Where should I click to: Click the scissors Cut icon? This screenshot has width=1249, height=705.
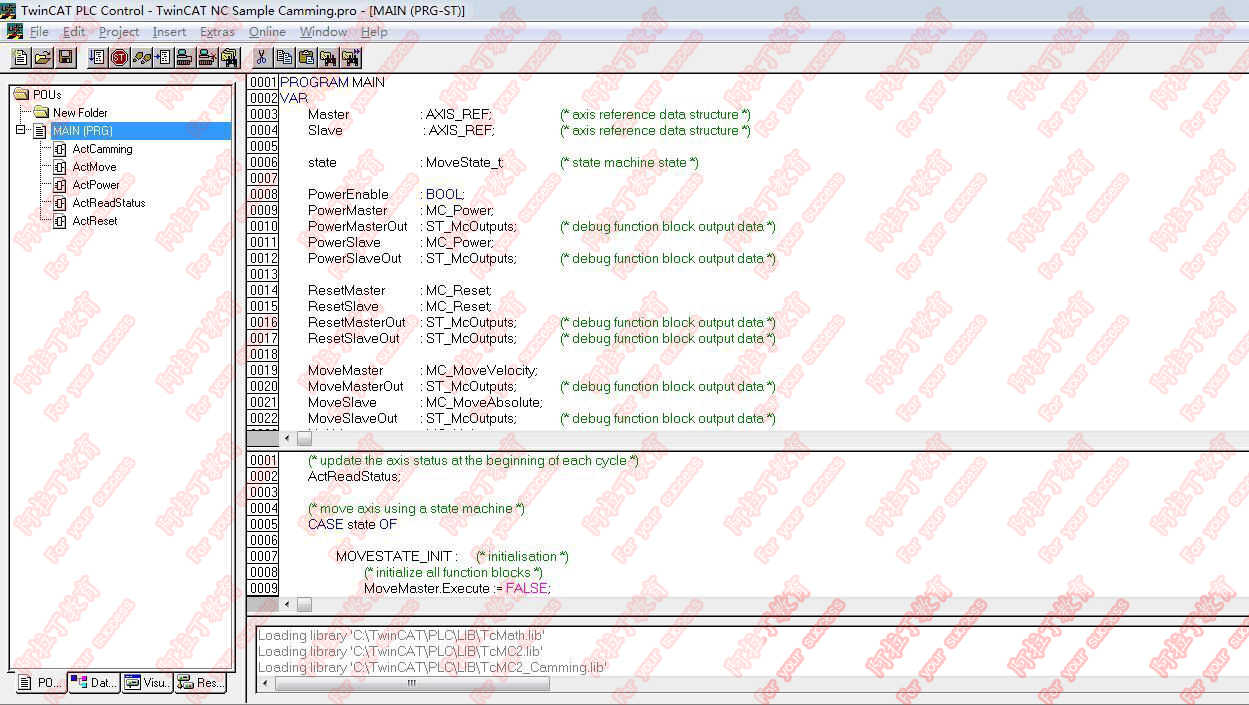coord(261,57)
